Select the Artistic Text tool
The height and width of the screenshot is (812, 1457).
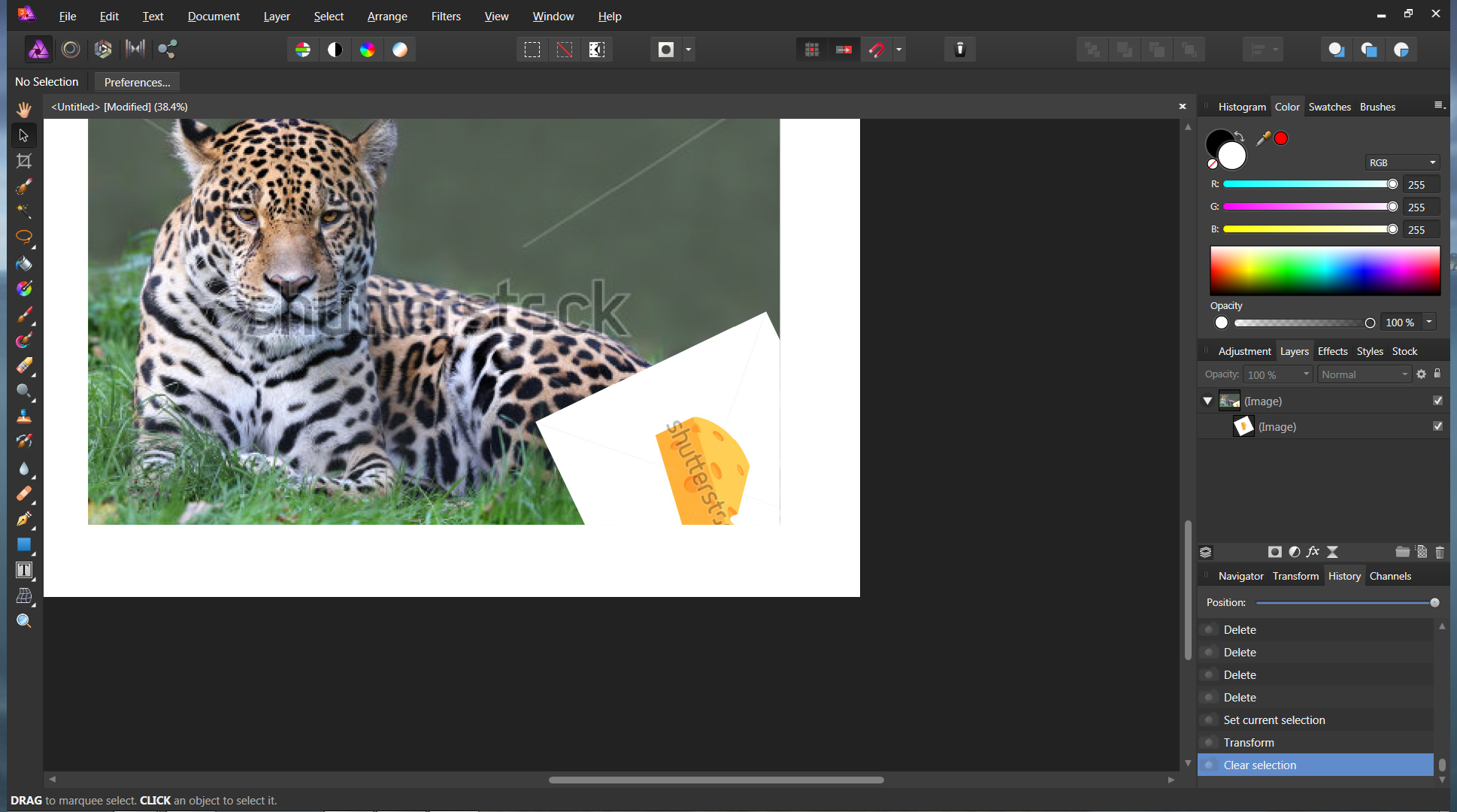pyautogui.click(x=24, y=570)
